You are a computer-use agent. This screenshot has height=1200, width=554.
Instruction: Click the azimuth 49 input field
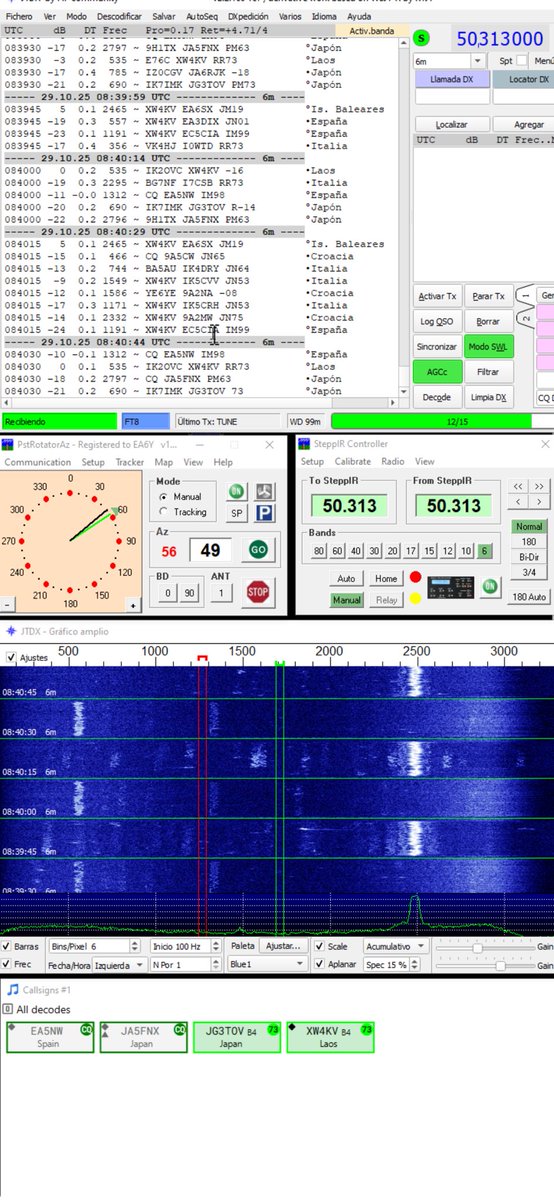[210, 549]
